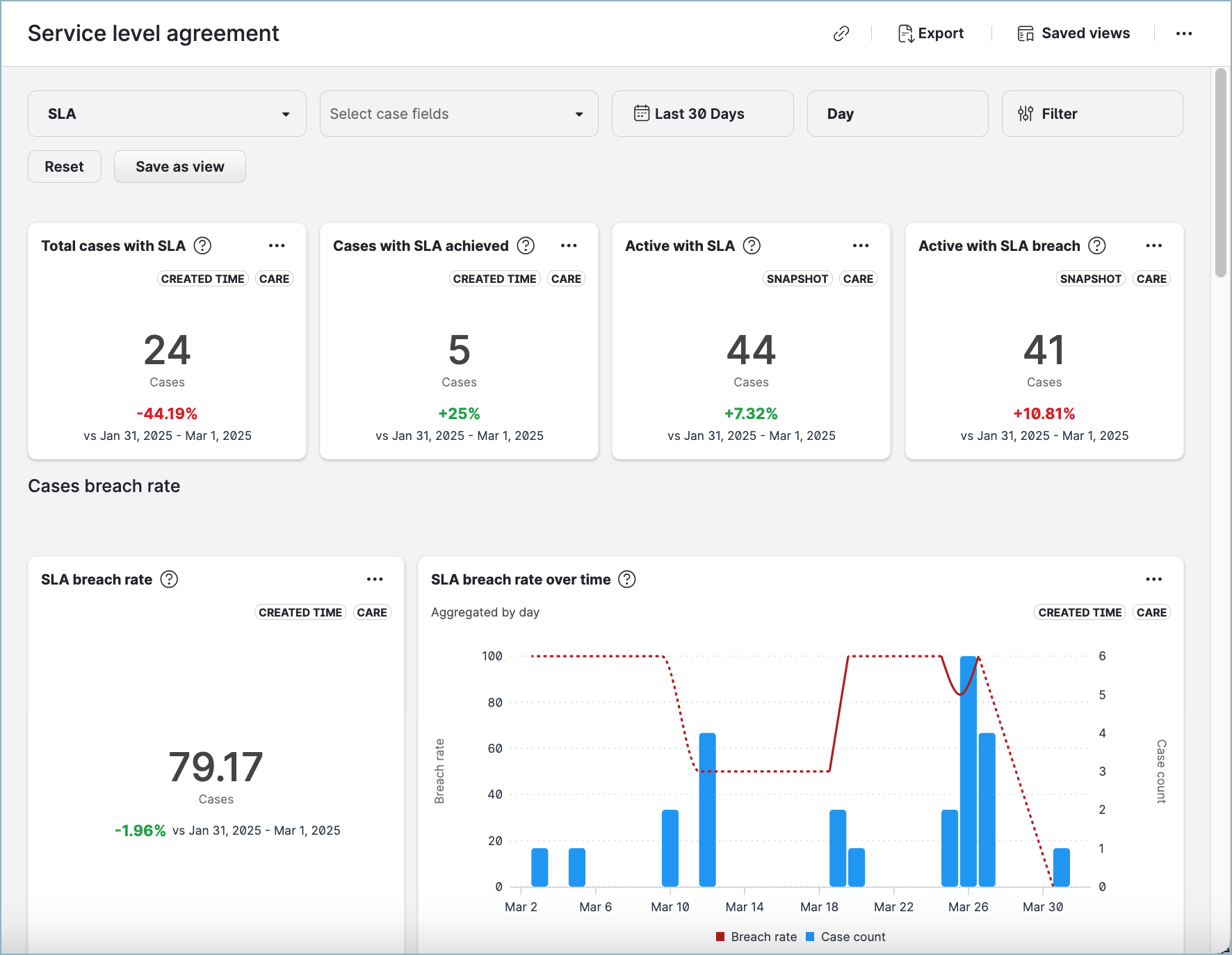The image size is (1232, 955).
Task: Open the Day aggregation selector
Action: (897, 114)
